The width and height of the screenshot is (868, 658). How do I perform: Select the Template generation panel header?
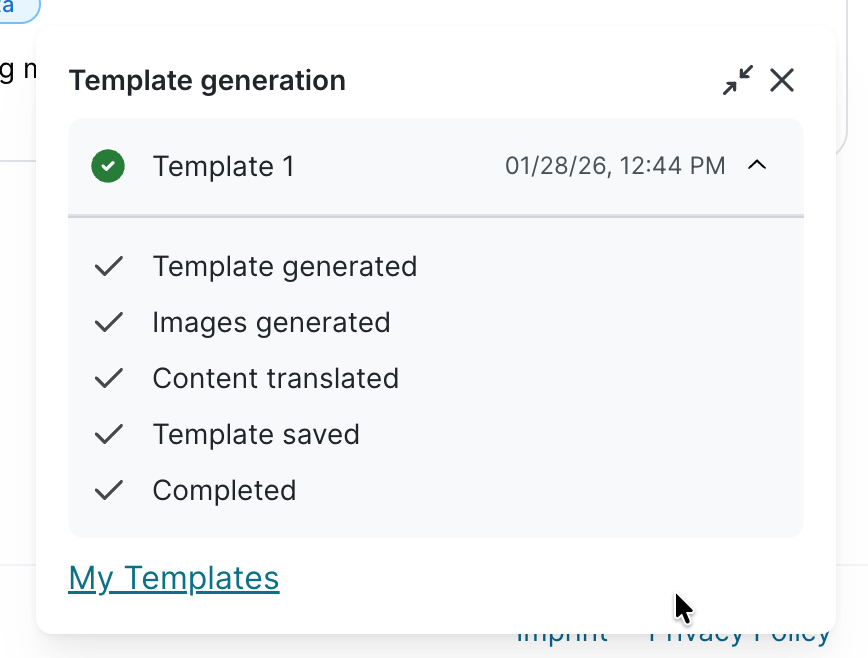click(x=207, y=80)
